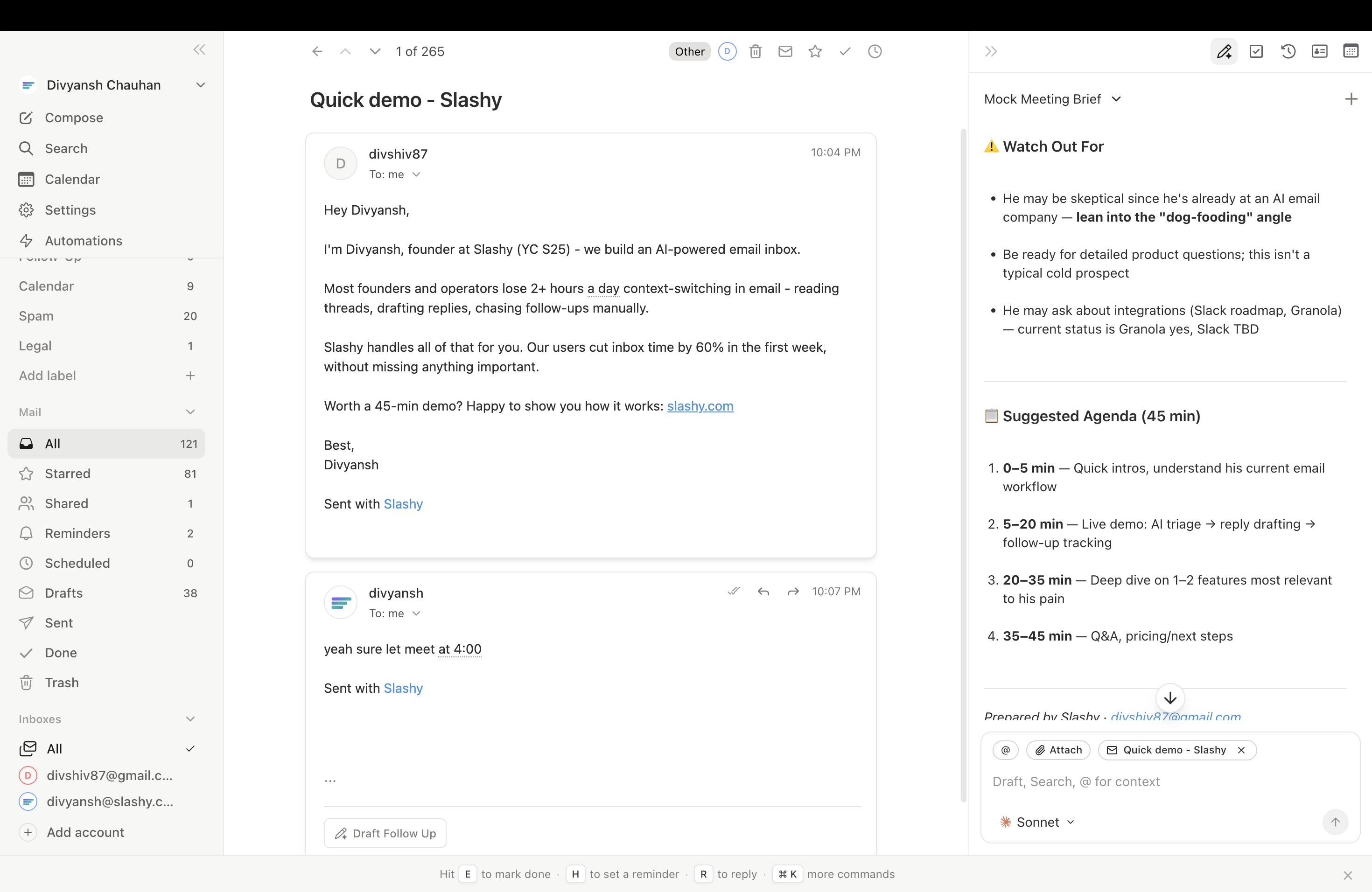The image size is (1372, 892).
Task: Open the slashy.com link
Action: (x=700, y=406)
